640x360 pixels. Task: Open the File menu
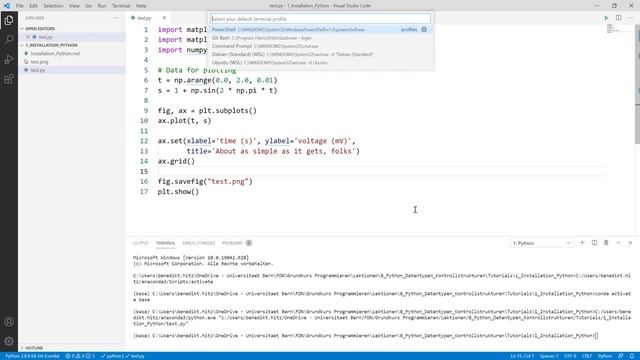[x=20, y=6]
